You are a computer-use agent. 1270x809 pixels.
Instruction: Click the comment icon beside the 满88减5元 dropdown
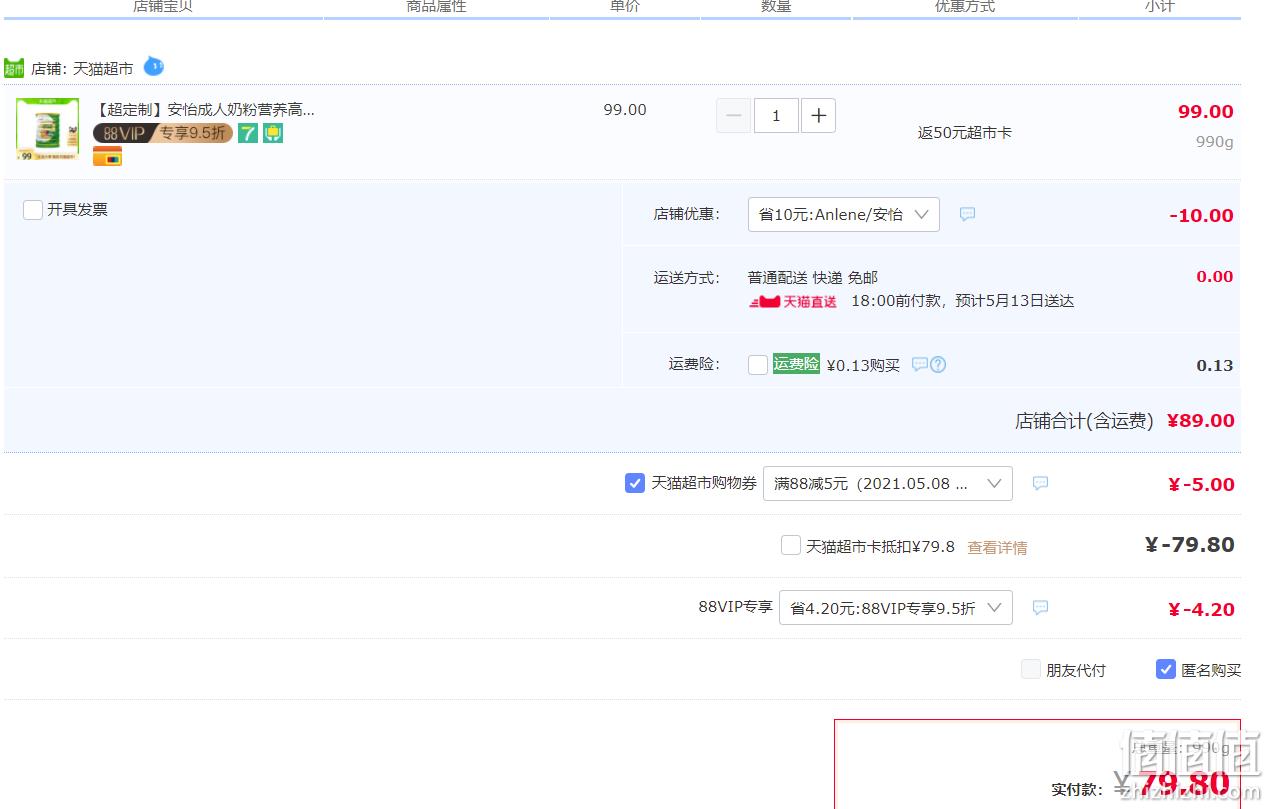click(1040, 483)
